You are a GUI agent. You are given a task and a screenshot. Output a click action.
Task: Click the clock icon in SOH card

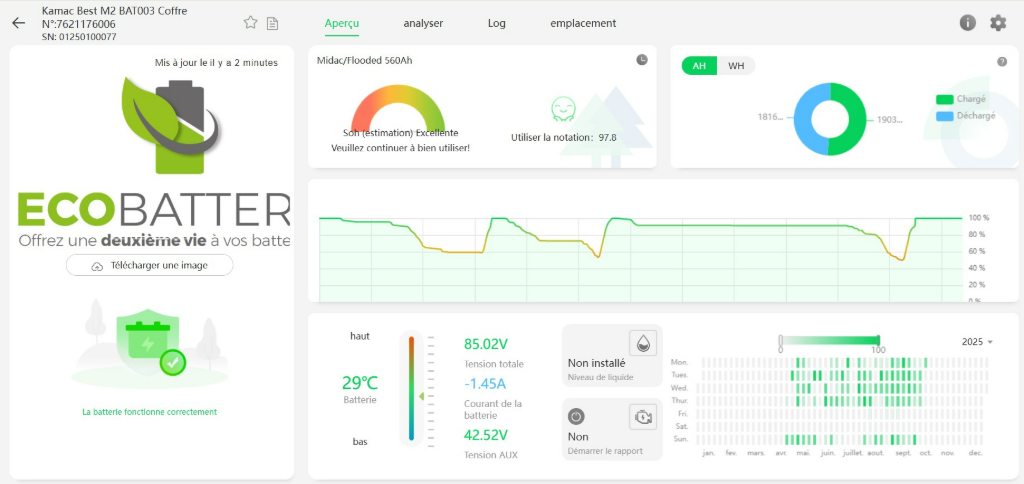[642, 60]
